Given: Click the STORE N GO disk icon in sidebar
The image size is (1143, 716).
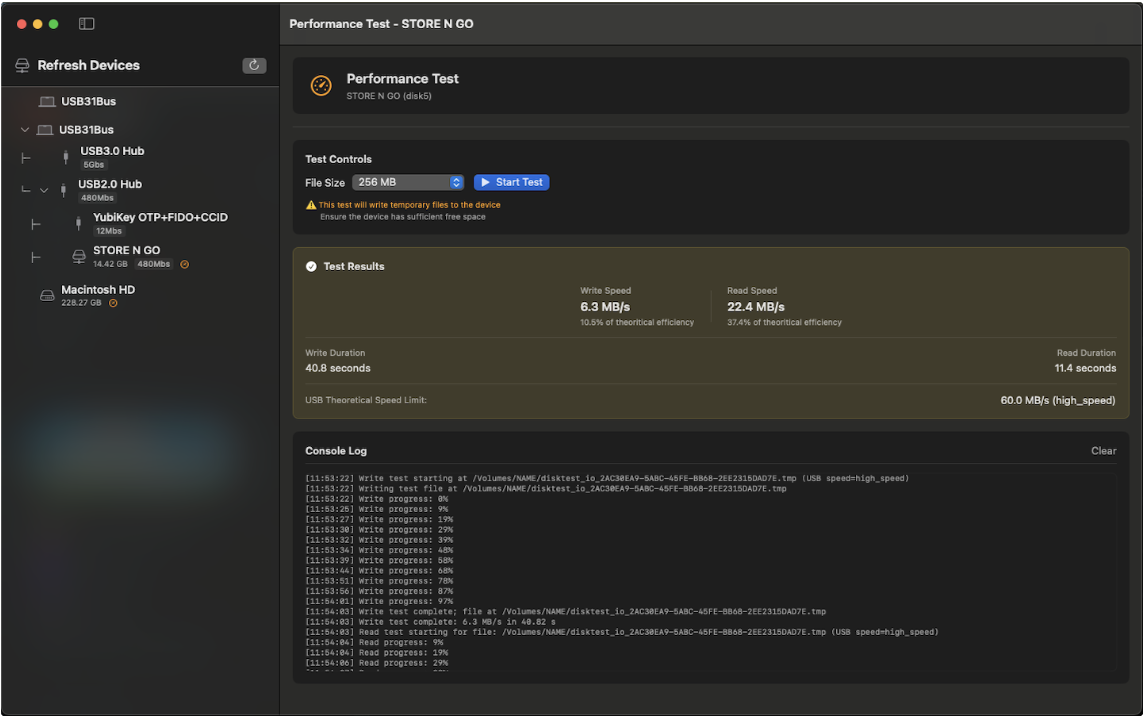Looking at the screenshot, I should click(x=78, y=256).
